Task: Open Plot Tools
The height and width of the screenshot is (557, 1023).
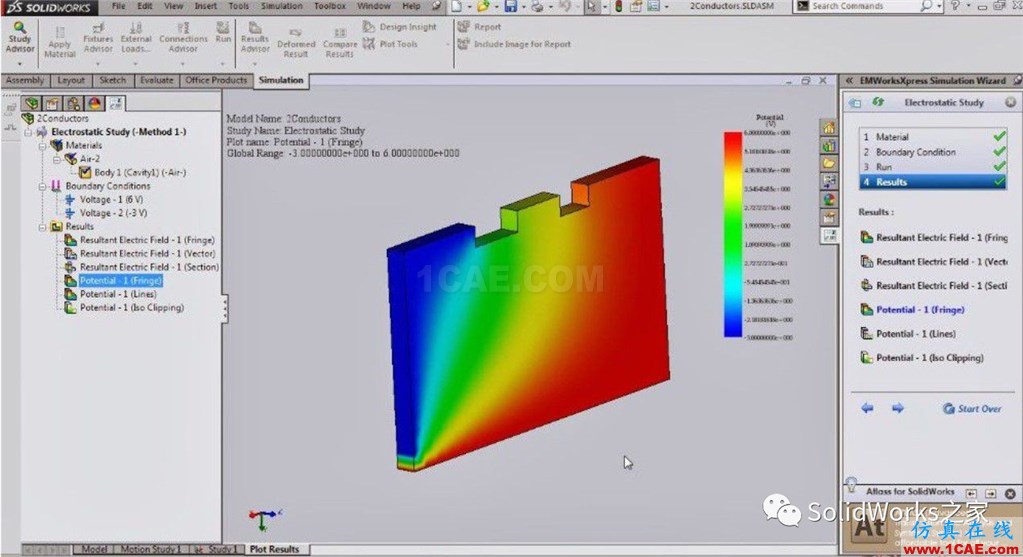Action: pos(390,44)
